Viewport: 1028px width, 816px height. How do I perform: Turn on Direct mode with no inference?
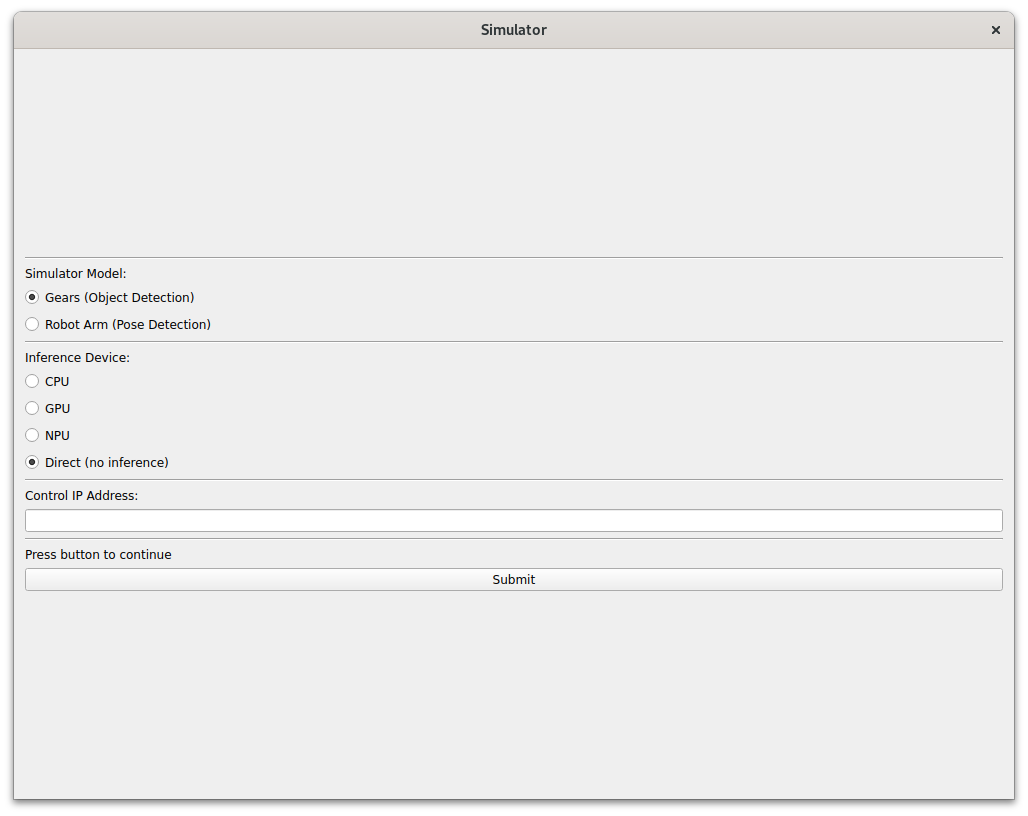click(x=32, y=462)
